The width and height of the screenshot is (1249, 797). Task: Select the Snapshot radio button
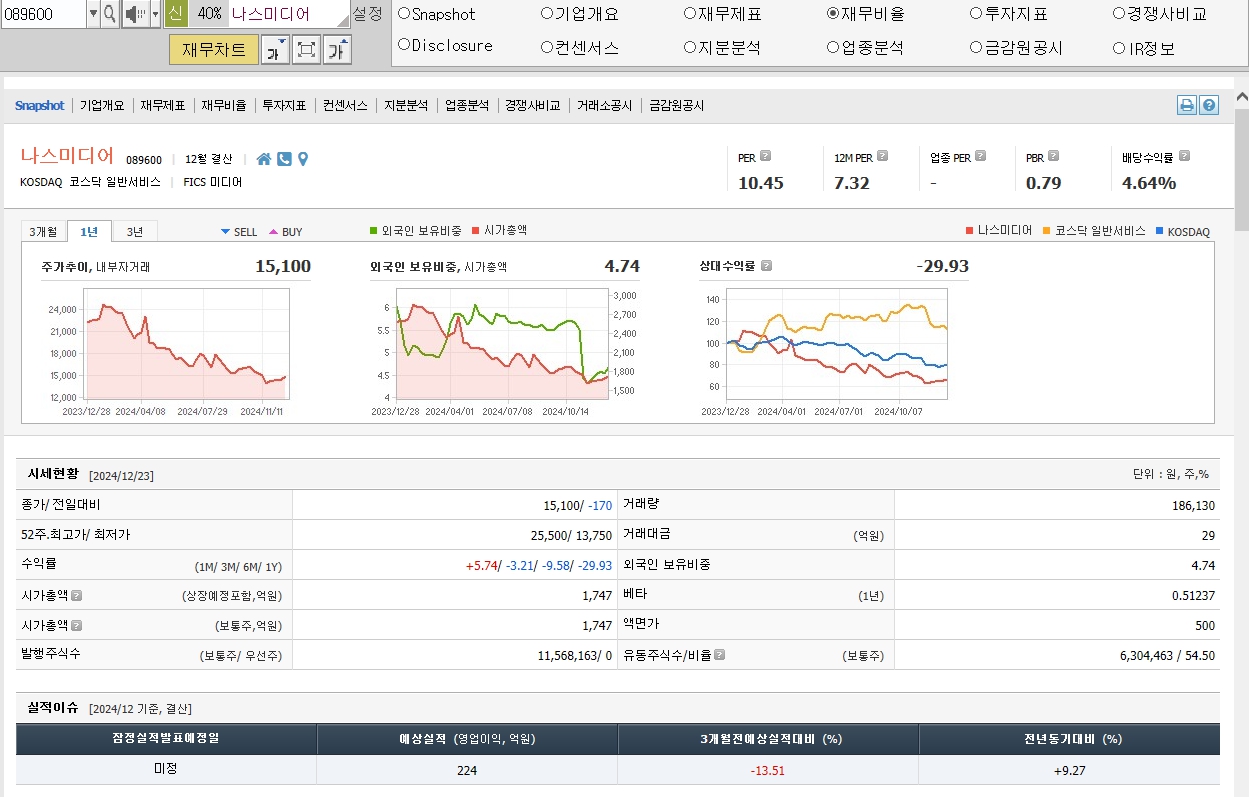point(404,14)
